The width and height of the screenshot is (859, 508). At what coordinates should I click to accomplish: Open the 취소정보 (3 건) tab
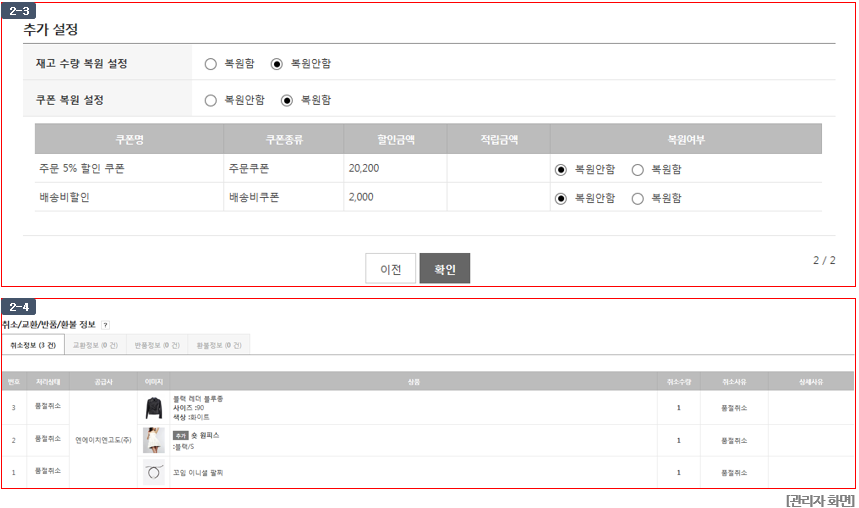tap(33, 345)
